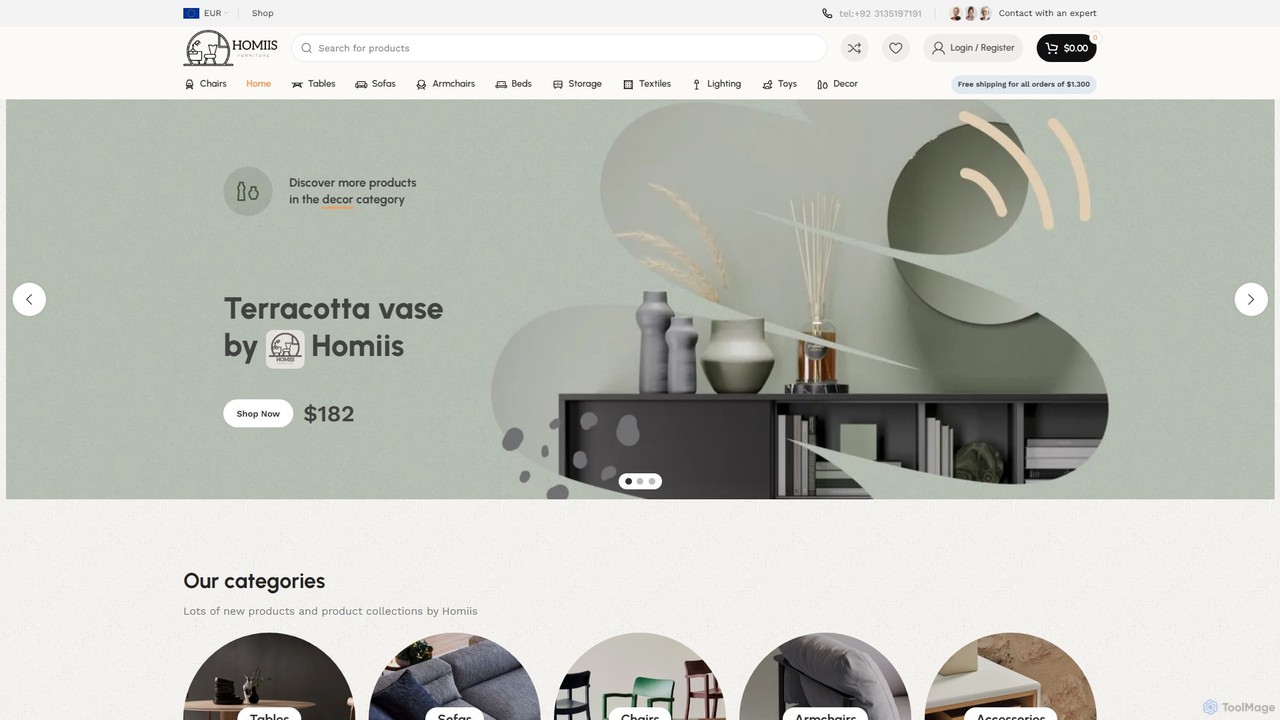This screenshot has width=1280, height=720.
Task: Open the Sofas menu item
Action: (375, 84)
